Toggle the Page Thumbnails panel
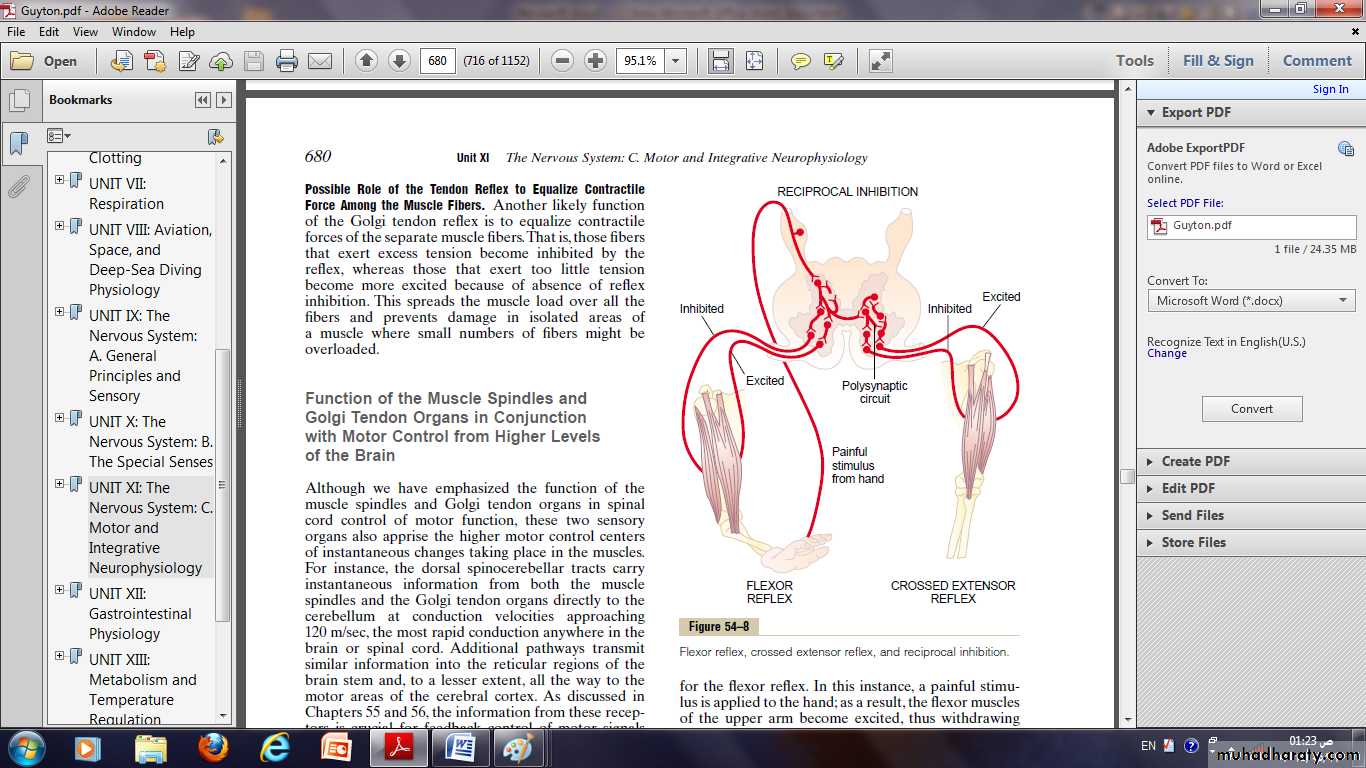Viewport: 1366px width, 768px height. [x=18, y=101]
